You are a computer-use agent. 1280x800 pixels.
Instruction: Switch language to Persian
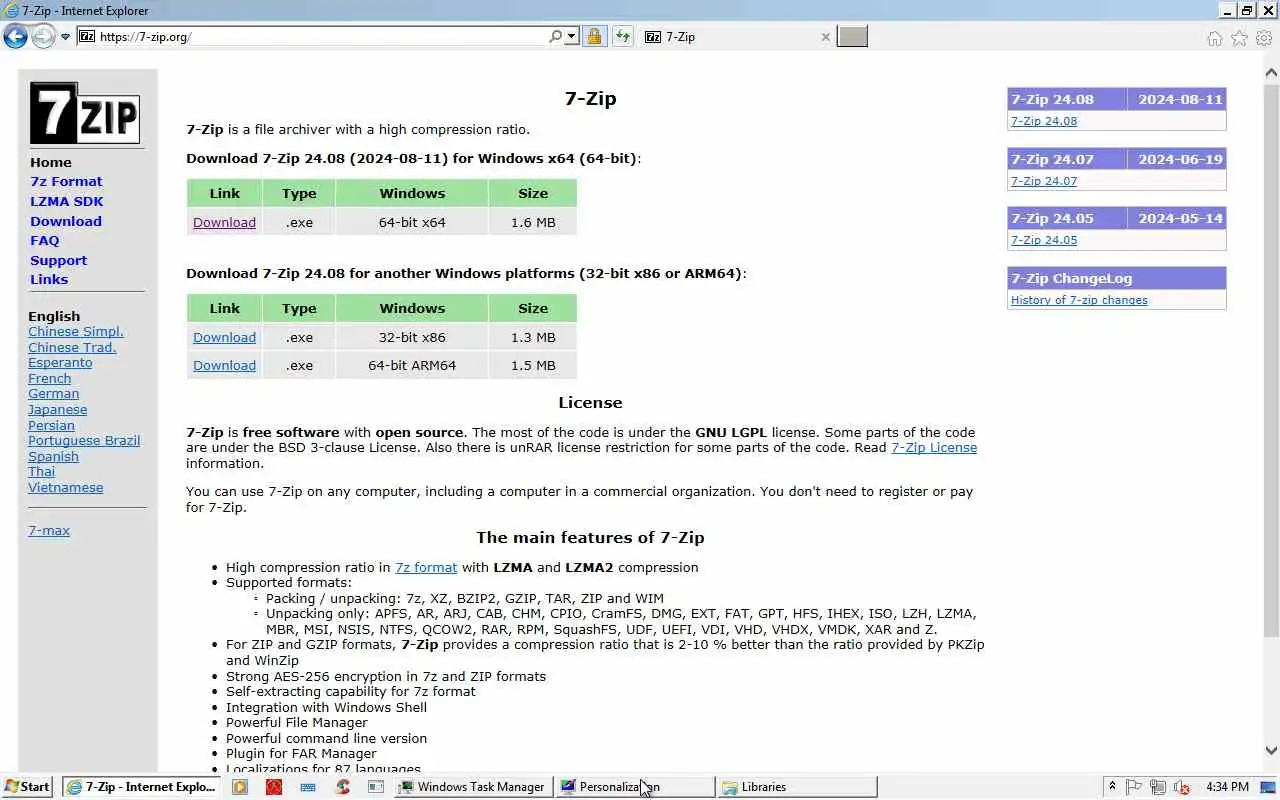pyautogui.click(x=51, y=426)
